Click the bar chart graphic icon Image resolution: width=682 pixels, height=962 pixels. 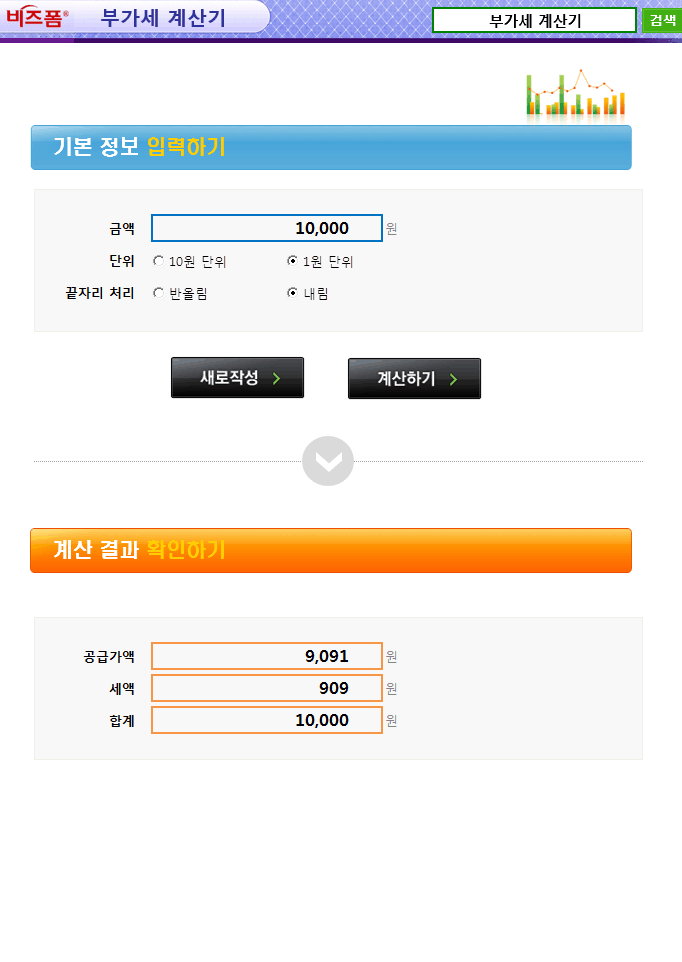click(x=575, y=95)
